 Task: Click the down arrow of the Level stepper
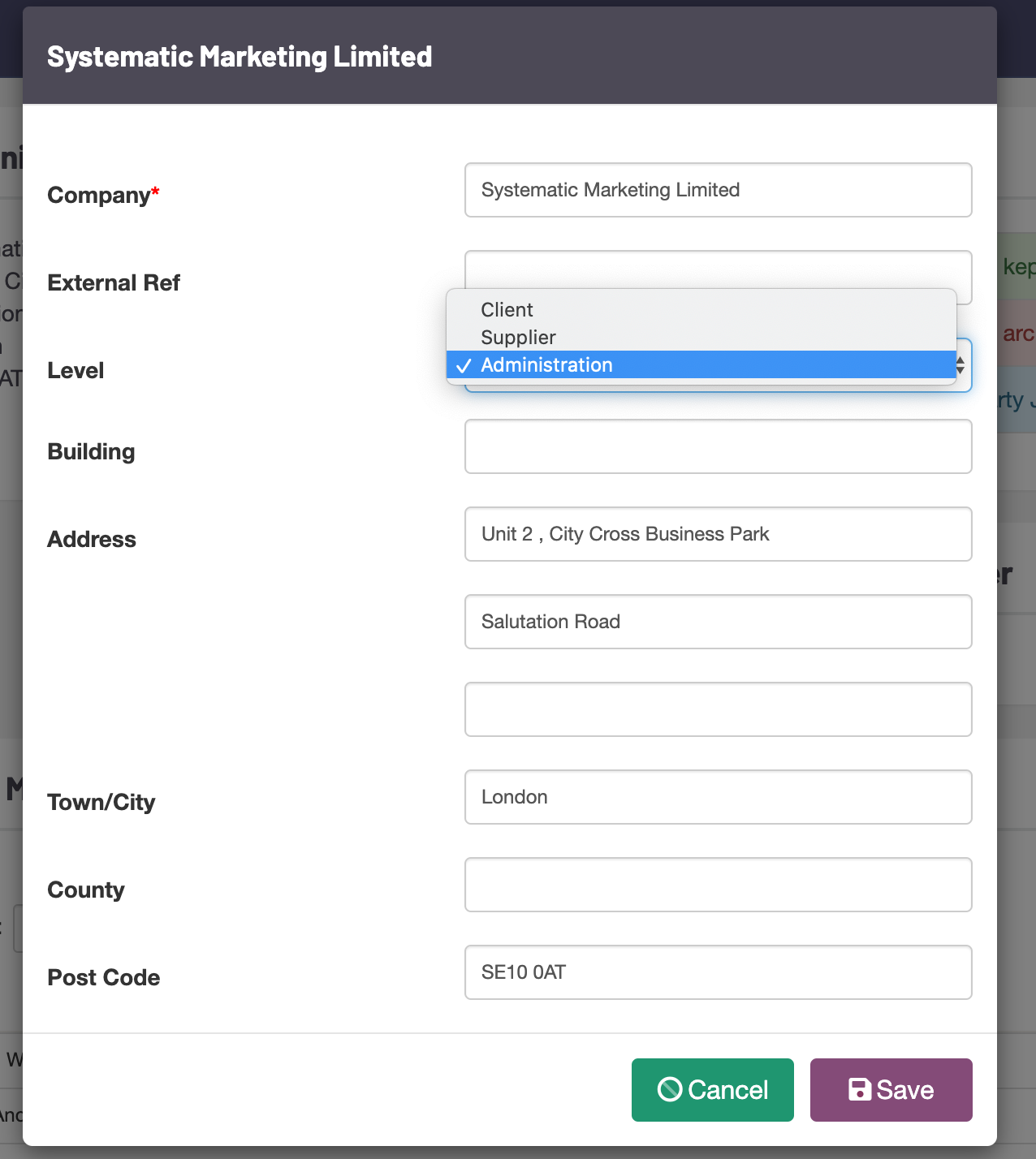(960, 371)
